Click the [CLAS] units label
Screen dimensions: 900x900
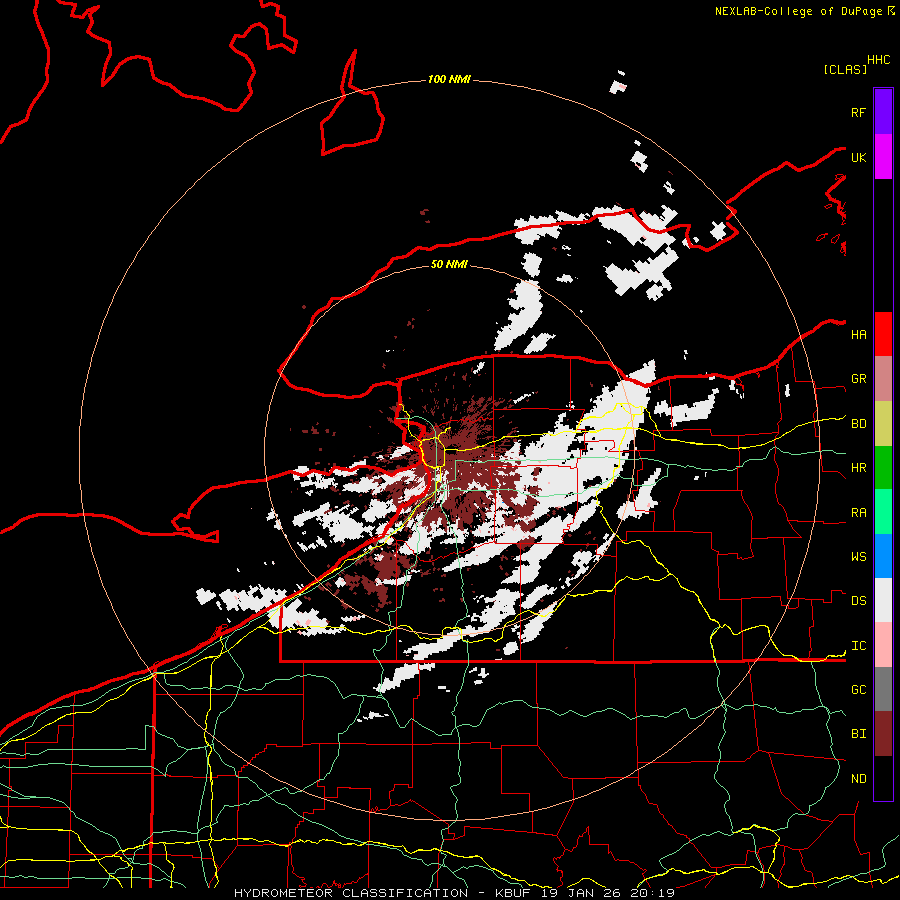[x=845, y=69]
